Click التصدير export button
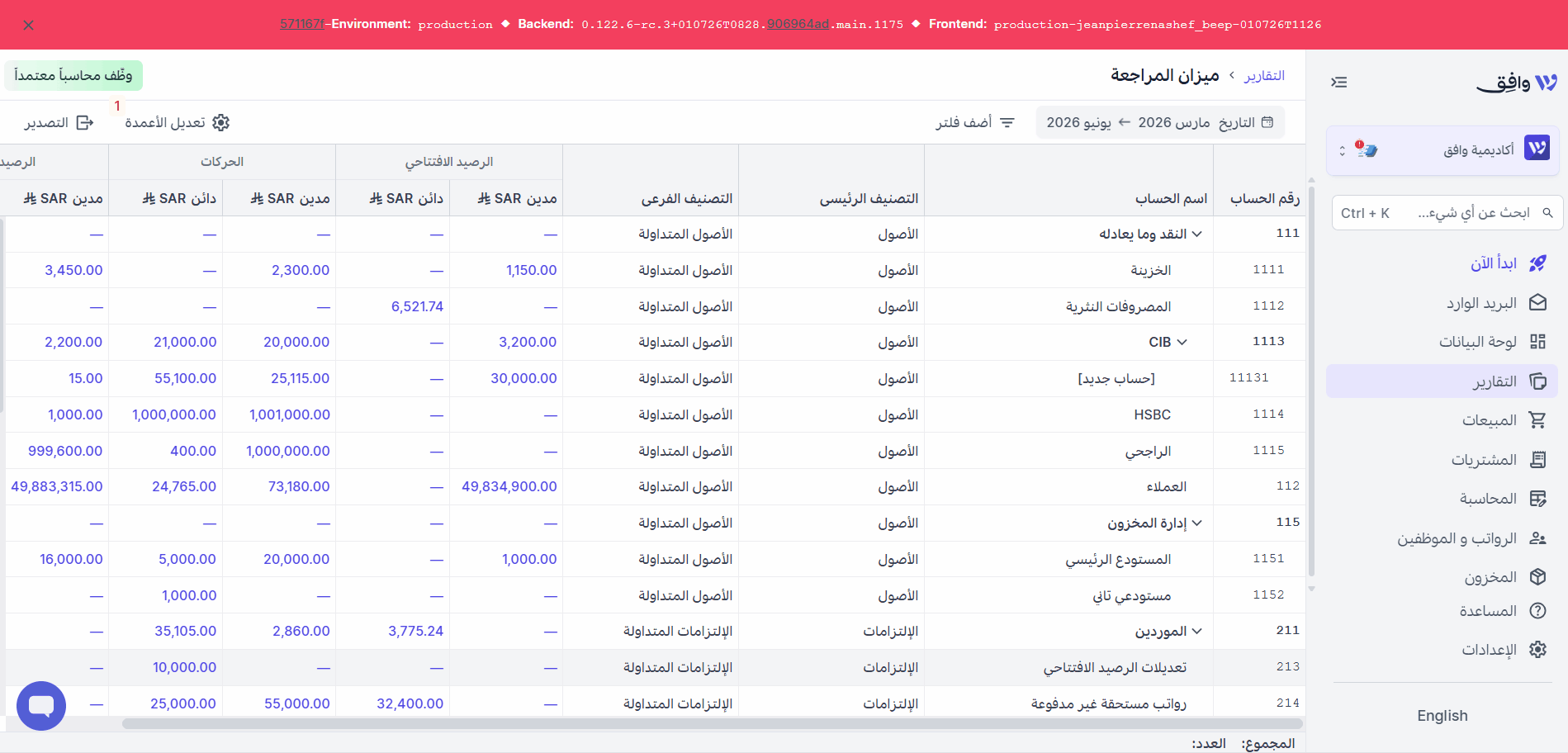 (59, 123)
